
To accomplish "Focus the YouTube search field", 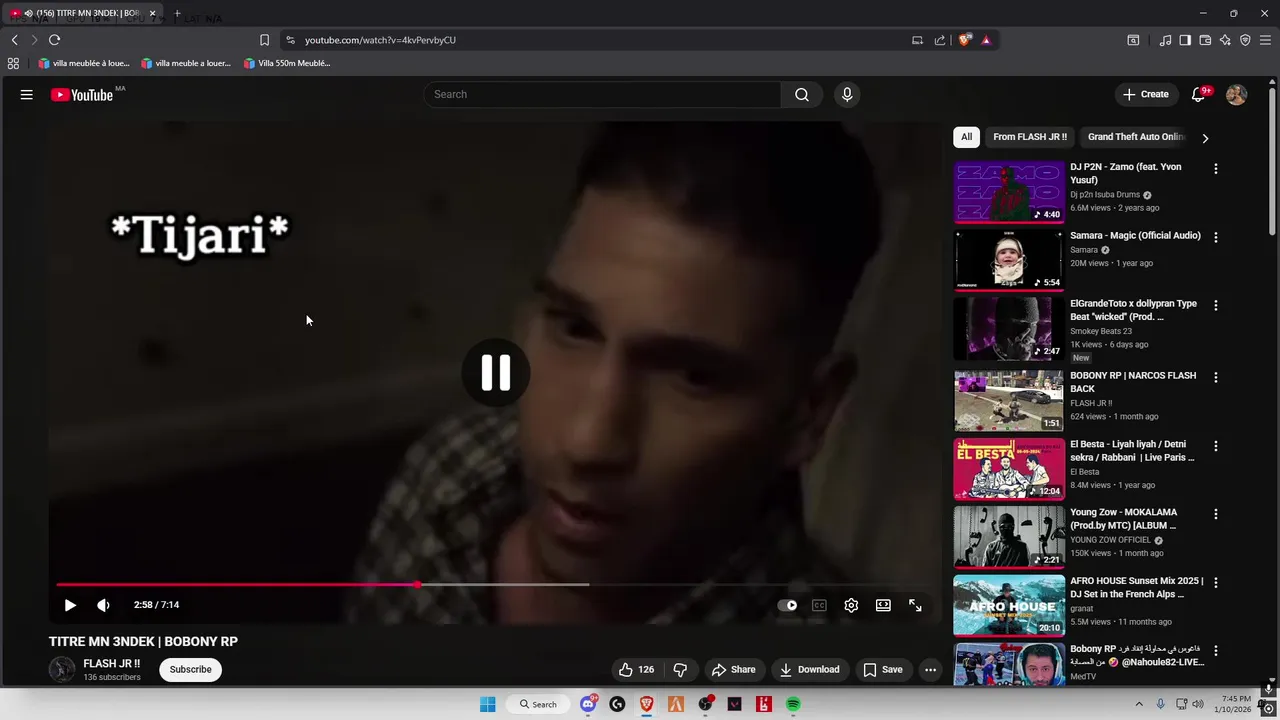I will 603,94.
